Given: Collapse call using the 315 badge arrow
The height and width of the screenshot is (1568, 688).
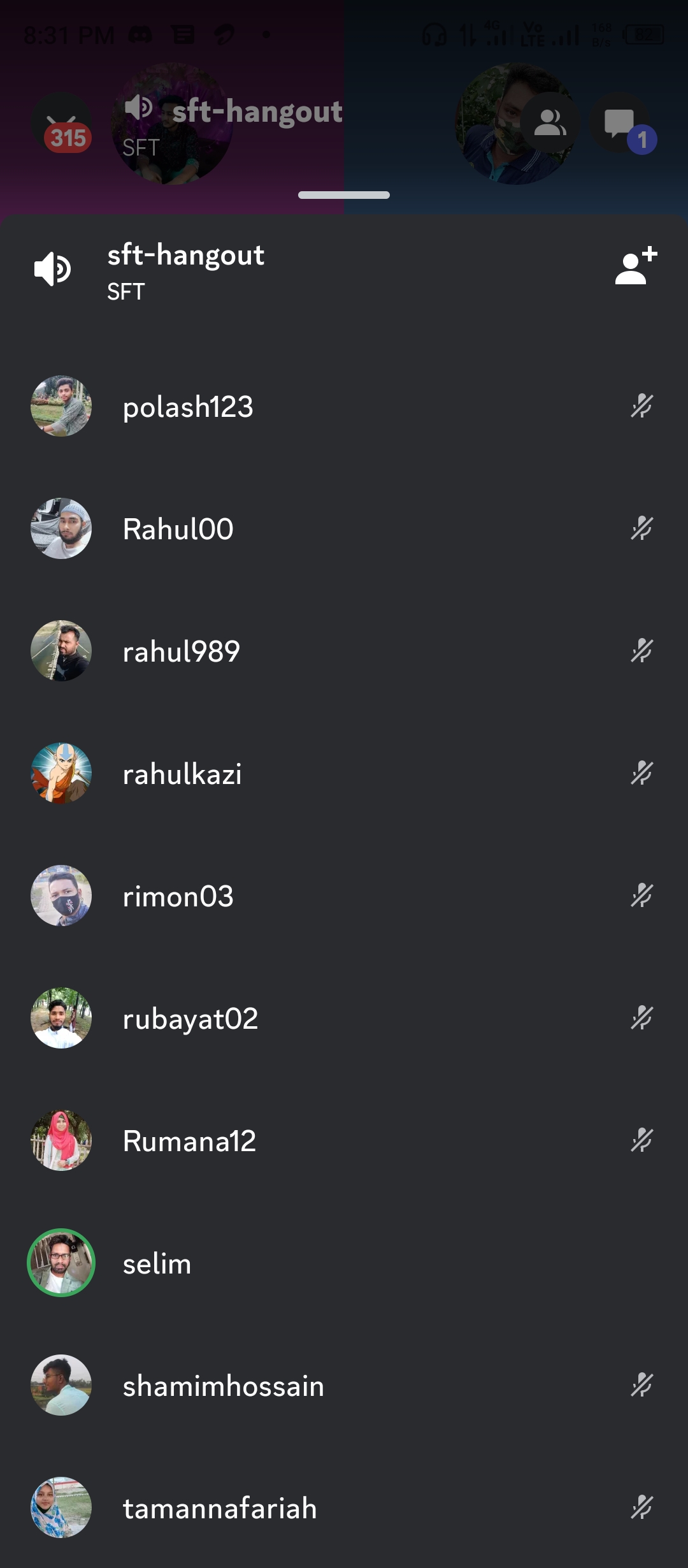Looking at the screenshot, I should pos(62,122).
